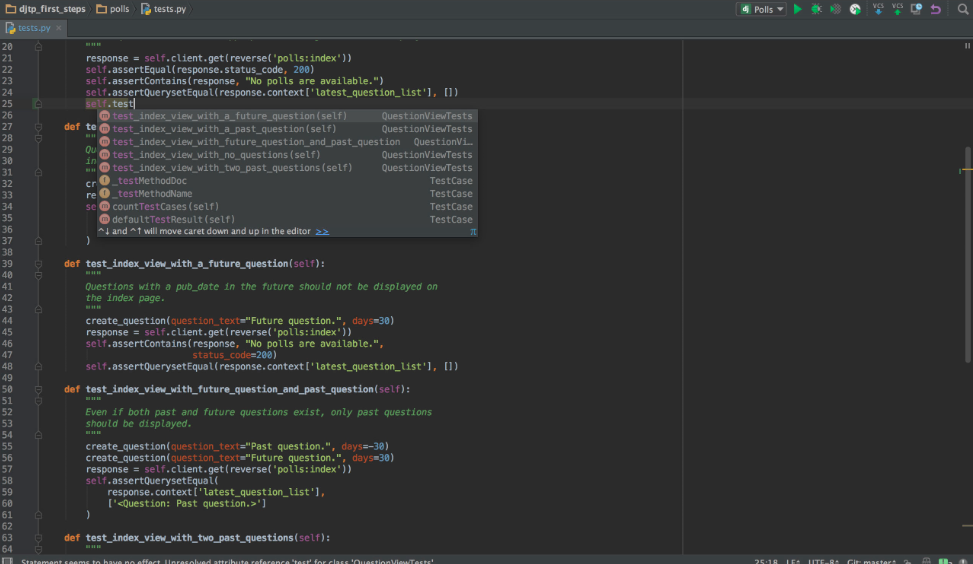973x564 pixels.
Task: Click the editor vertical scrollbar thumb
Action: 968,254
